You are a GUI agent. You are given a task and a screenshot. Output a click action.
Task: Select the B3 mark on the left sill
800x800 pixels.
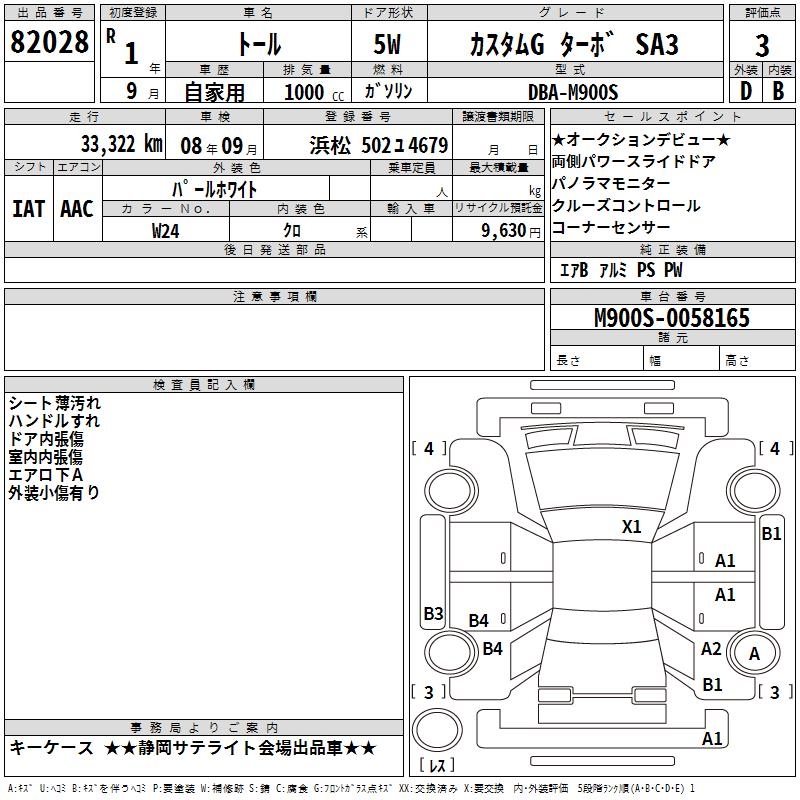pyautogui.click(x=433, y=613)
